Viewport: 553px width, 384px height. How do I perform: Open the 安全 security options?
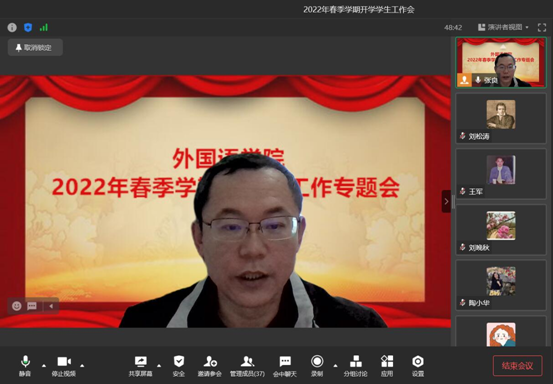(x=179, y=366)
